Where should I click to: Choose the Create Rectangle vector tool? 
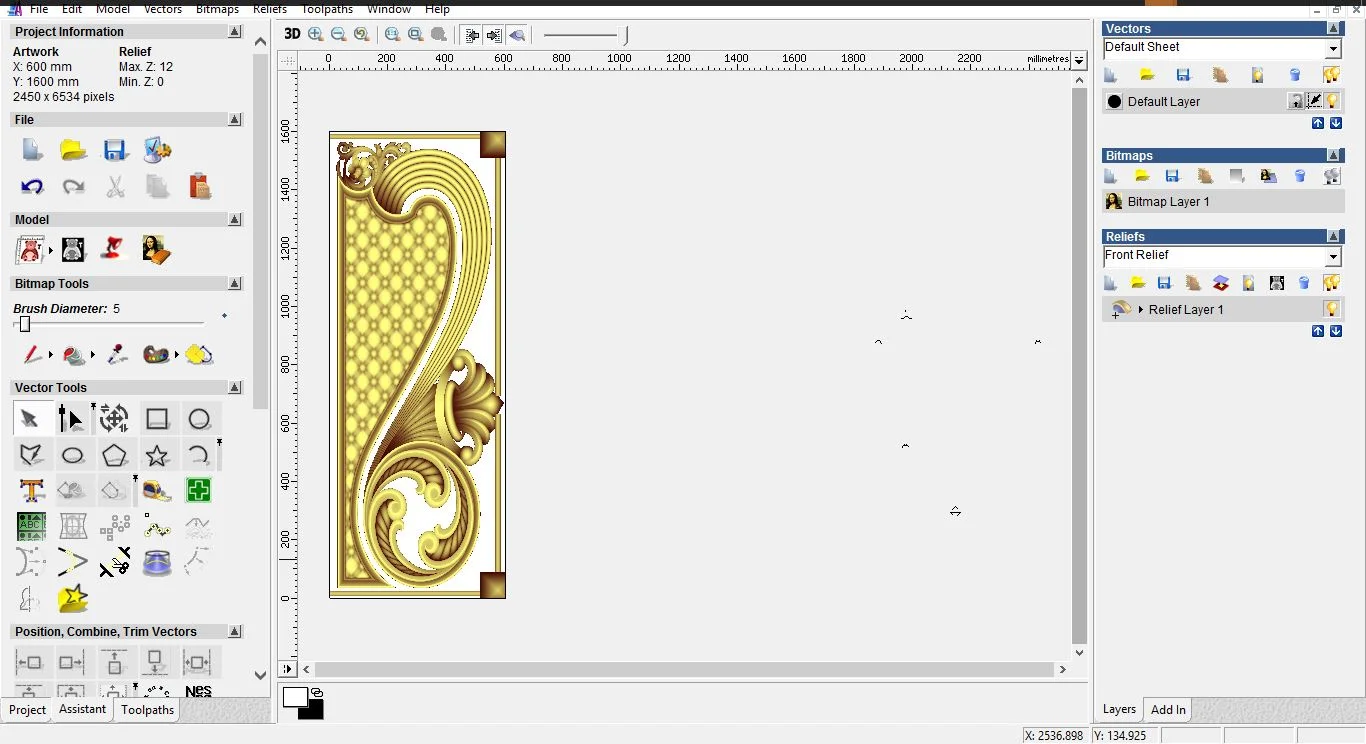[x=157, y=419]
